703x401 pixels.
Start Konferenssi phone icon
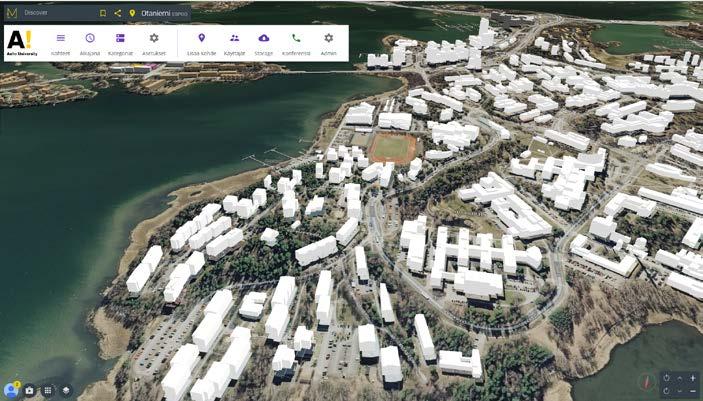tap(296, 38)
